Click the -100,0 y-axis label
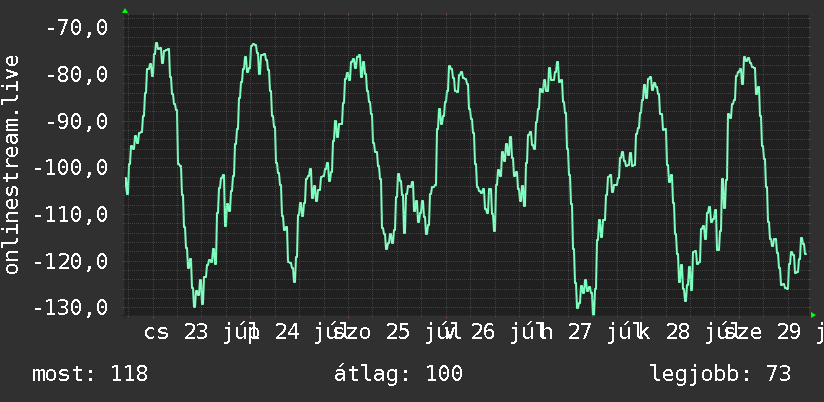824x402 pixels. [x=71, y=168]
